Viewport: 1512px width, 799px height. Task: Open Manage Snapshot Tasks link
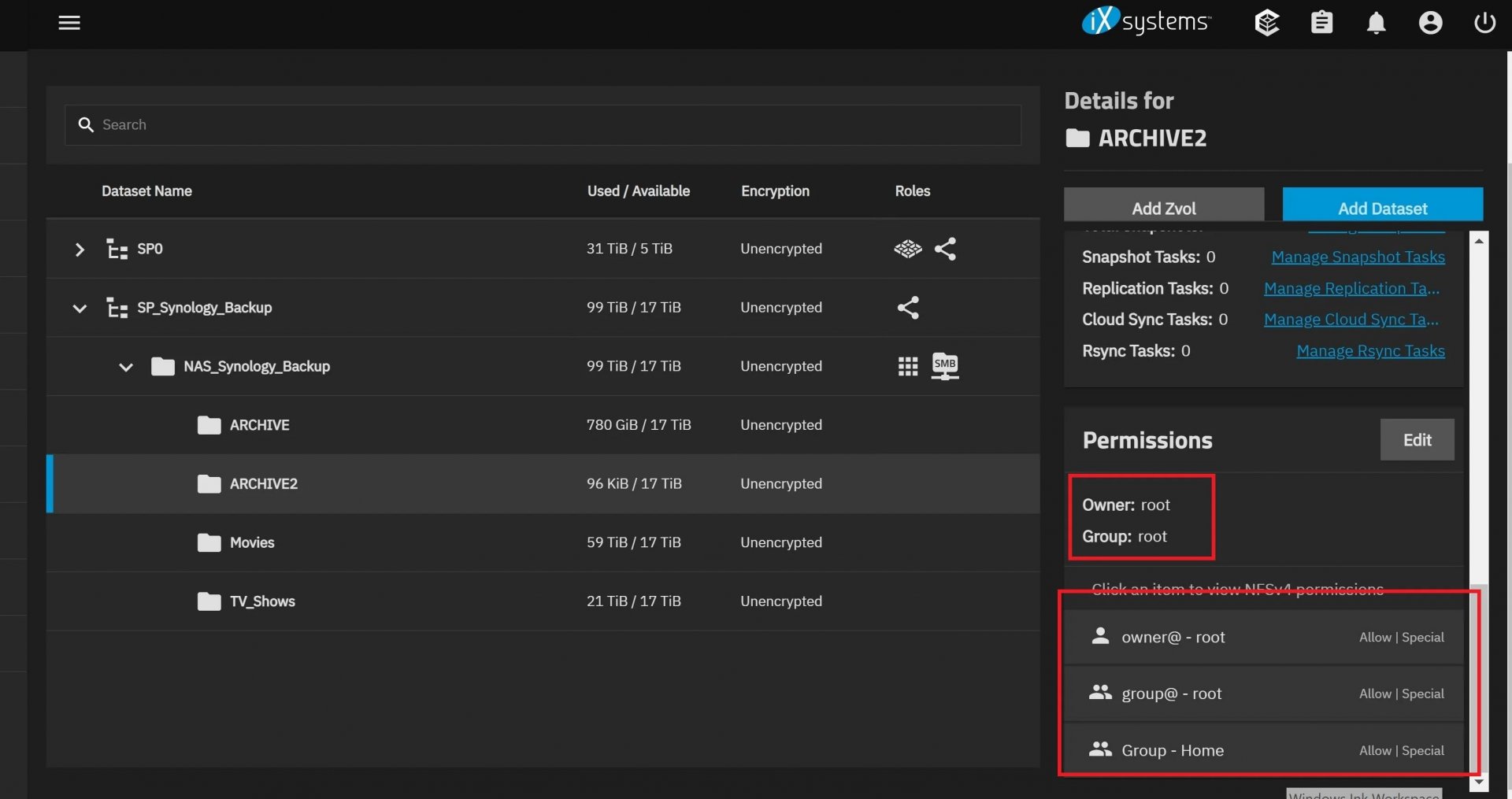pos(1358,257)
